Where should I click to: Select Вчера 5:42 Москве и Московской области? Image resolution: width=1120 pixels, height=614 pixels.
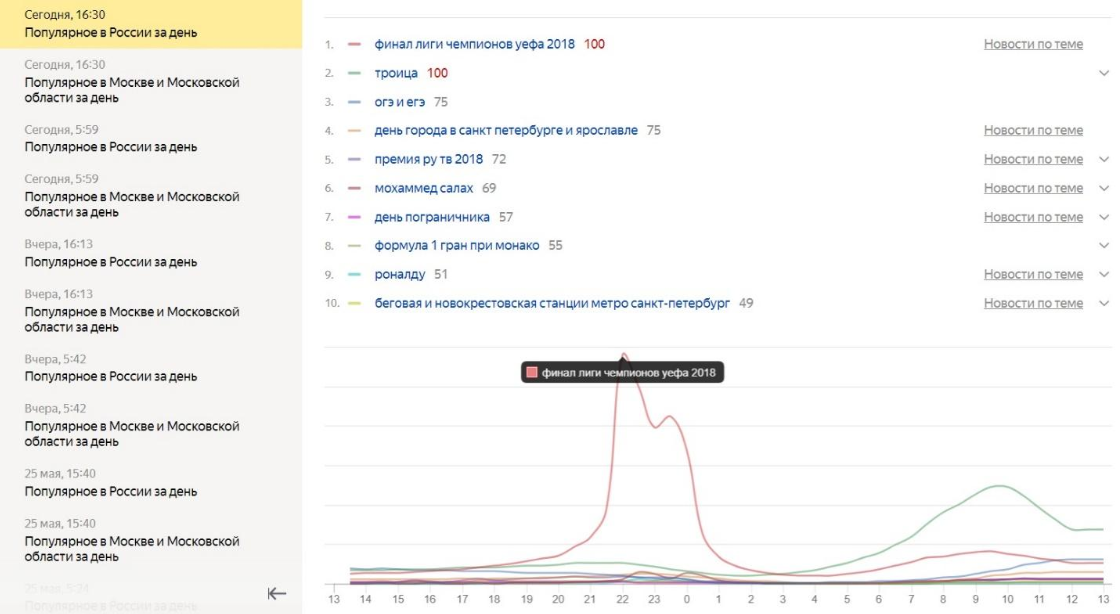pos(151,425)
